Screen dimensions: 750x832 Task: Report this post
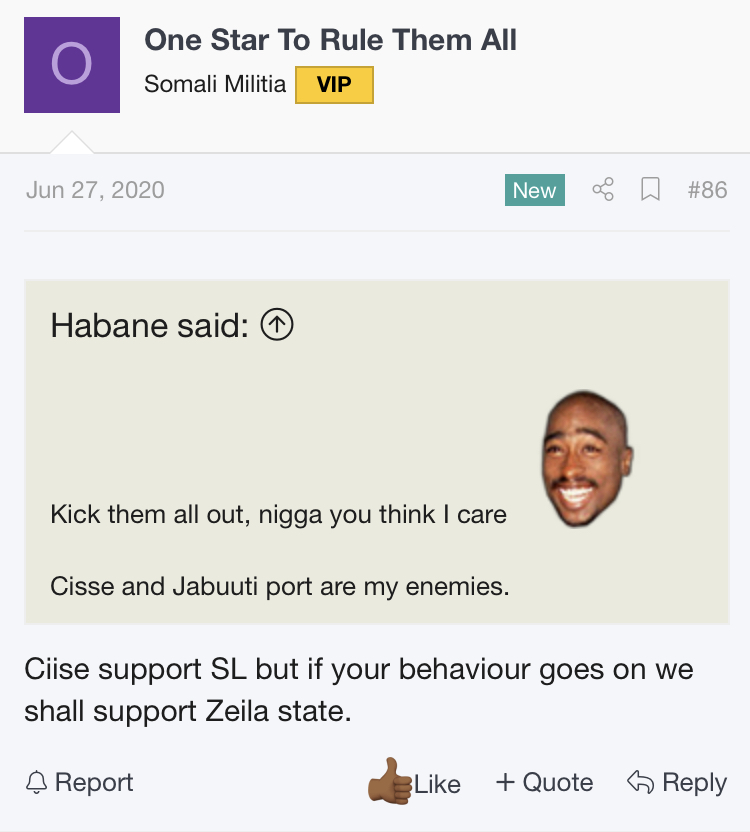coord(94,782)
